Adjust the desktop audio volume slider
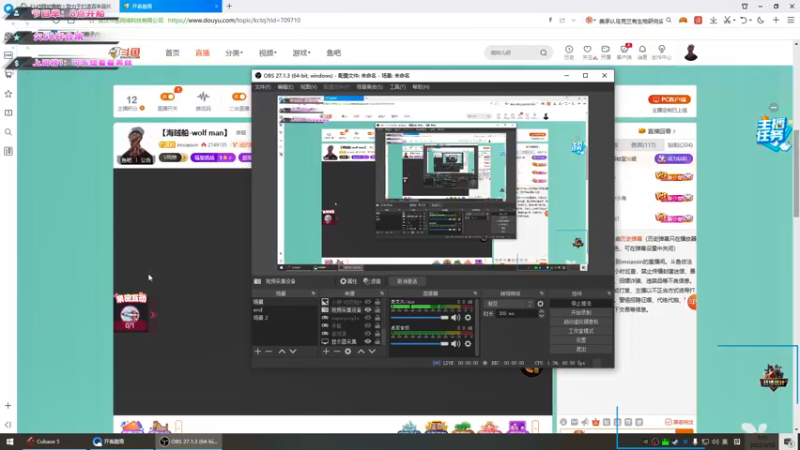Viewport: 800px width, 450px height. [x=419, y=343]
